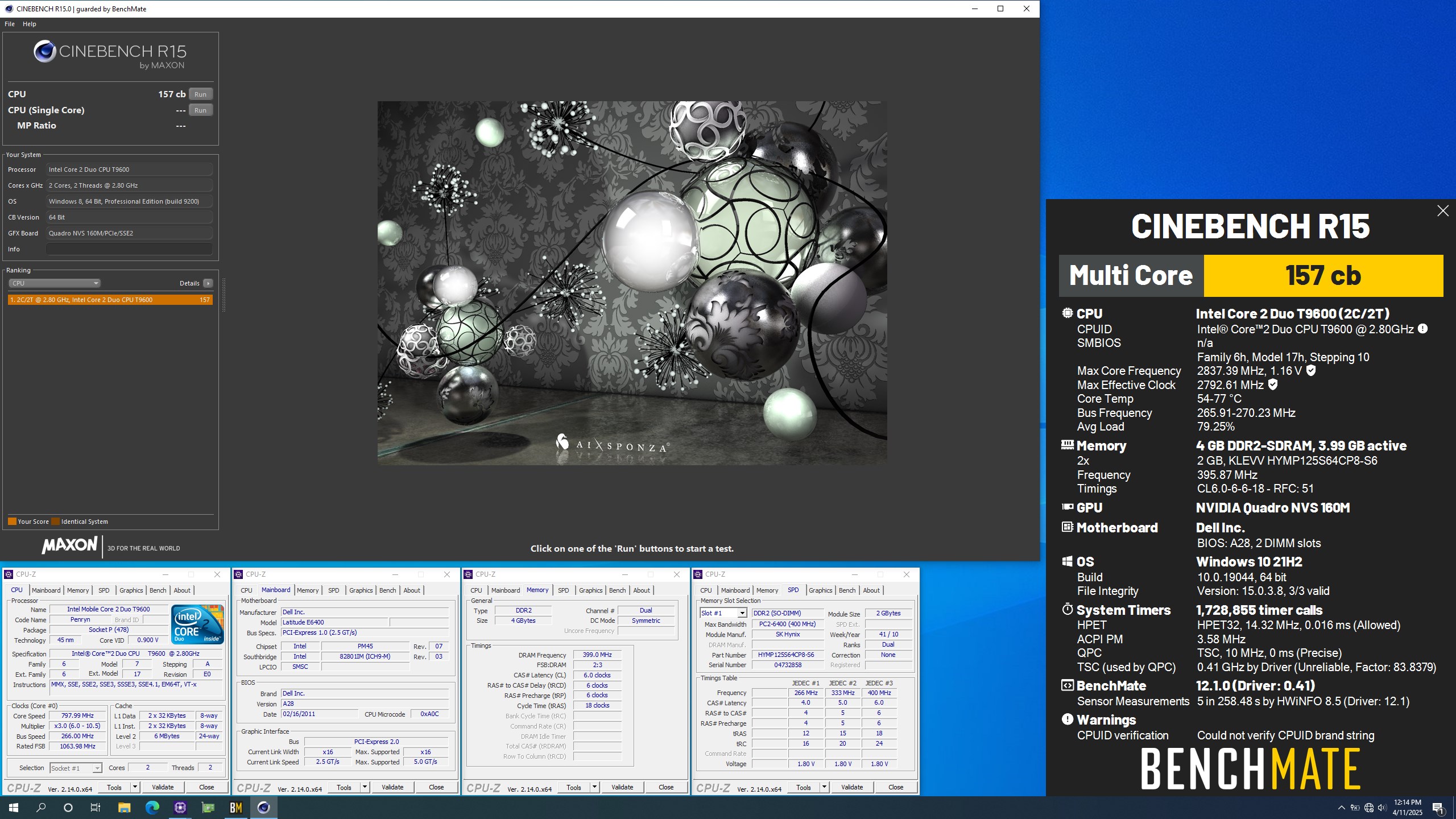Image resolution: width=1456 pixels, height=819 pixels.
Task: Click the shield icon after Max Core Frequency
Action: tap(1311, 371)
